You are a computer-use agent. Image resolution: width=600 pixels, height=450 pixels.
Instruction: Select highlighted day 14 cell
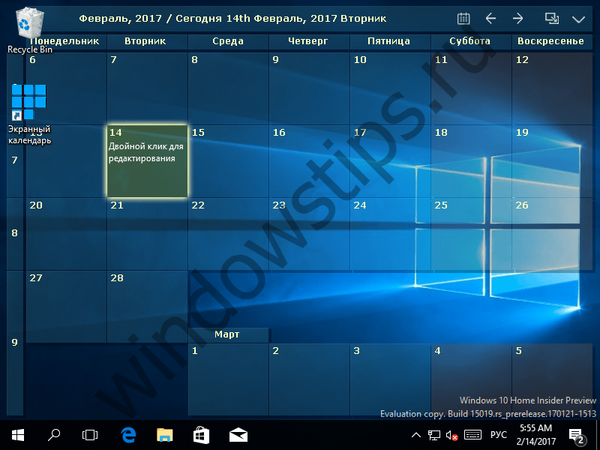click(147, 161)
